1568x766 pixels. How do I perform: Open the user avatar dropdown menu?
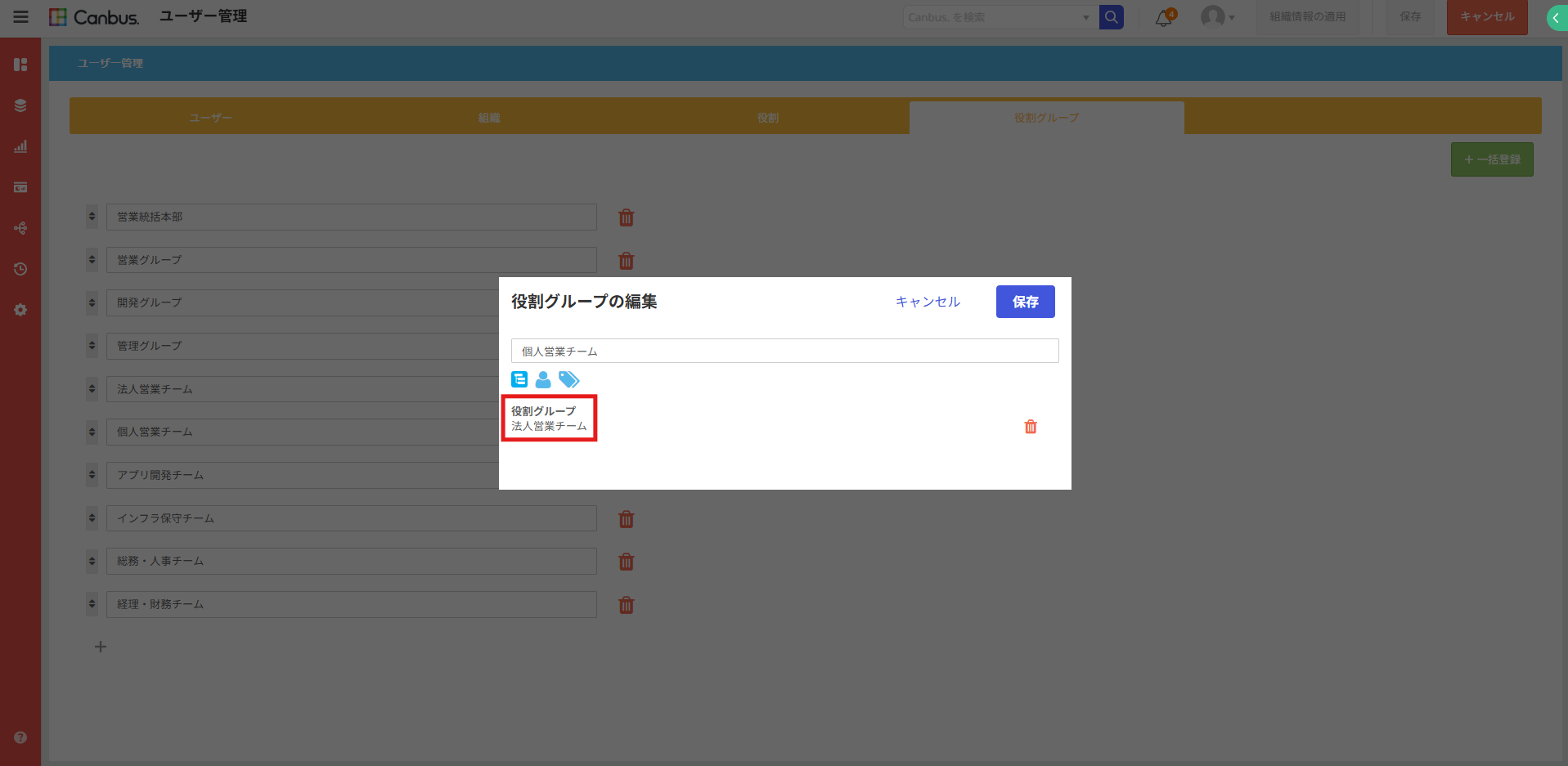1216,17
